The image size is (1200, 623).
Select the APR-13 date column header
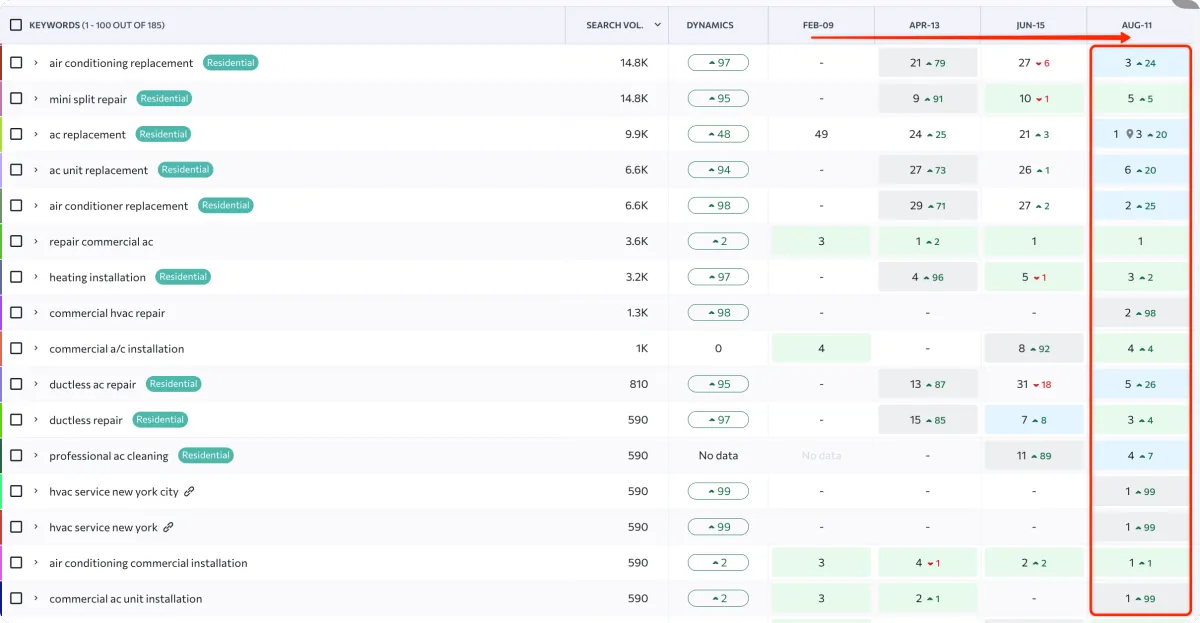click(x=927, y=25)
